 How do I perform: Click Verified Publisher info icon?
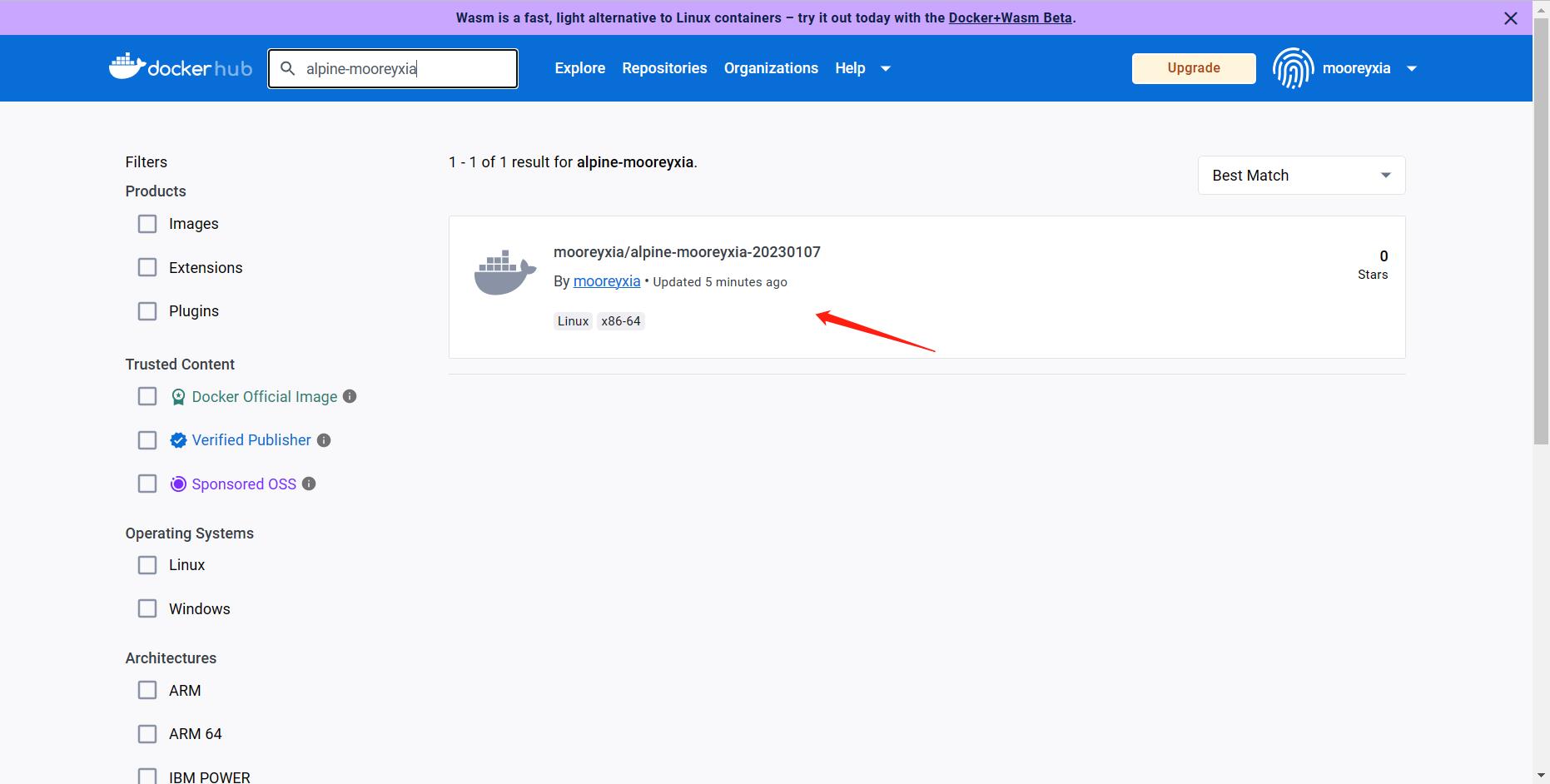pos(324,440)
